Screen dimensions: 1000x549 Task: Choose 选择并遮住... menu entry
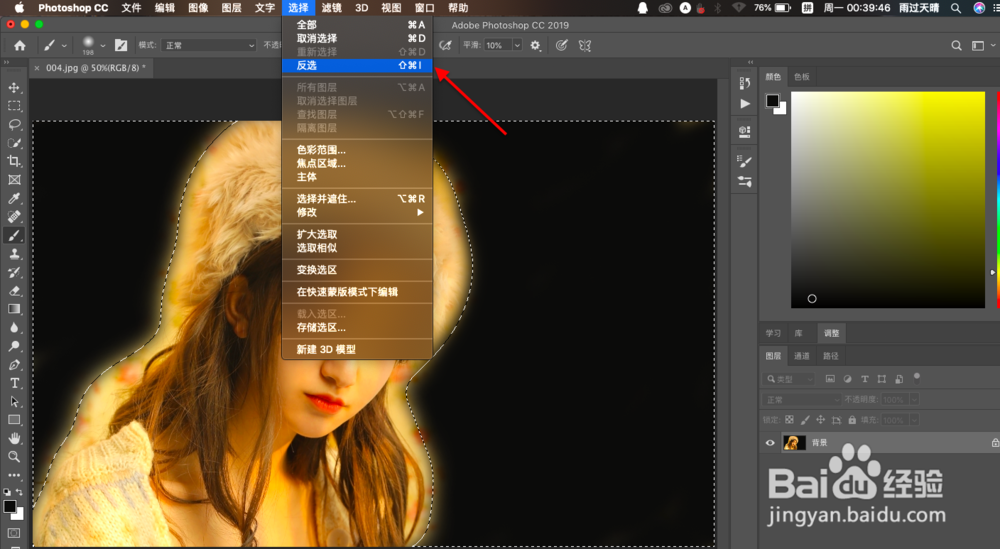click(x=357, y=199)
